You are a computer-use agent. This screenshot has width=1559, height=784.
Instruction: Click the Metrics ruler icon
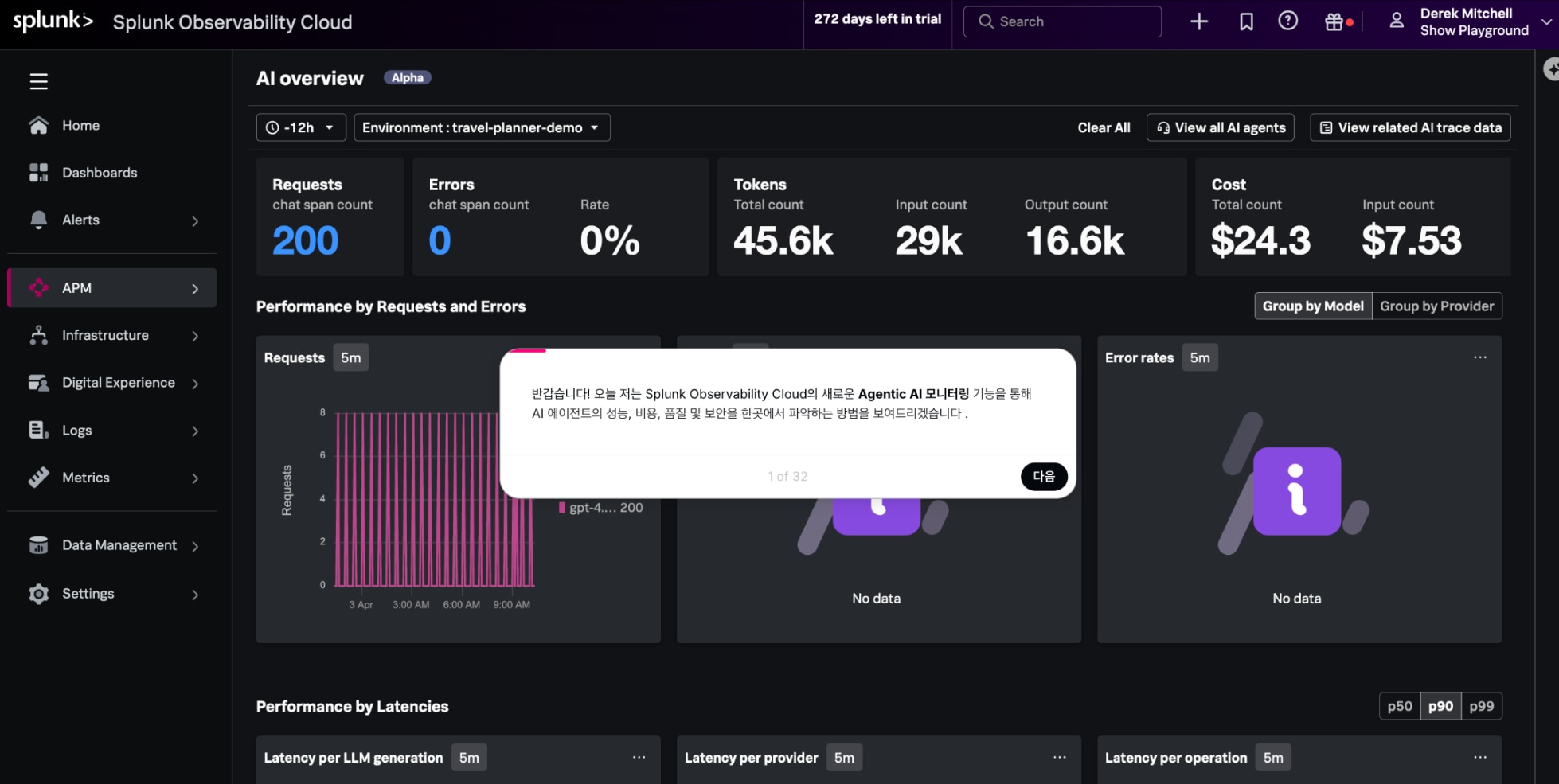(38, 478)
